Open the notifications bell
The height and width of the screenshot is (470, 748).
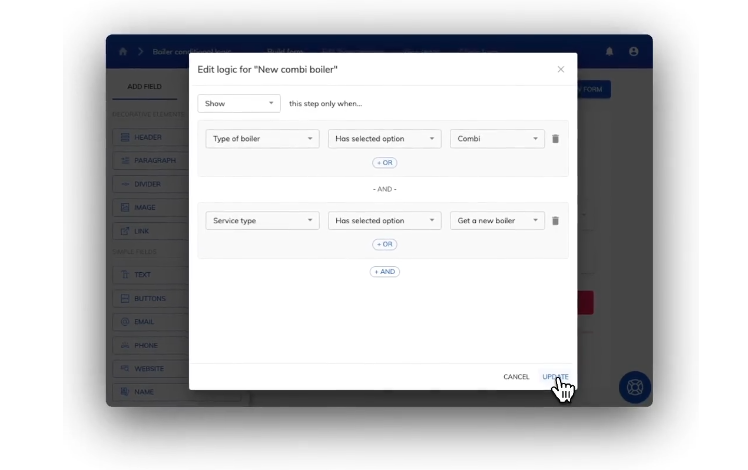[609, 52]
